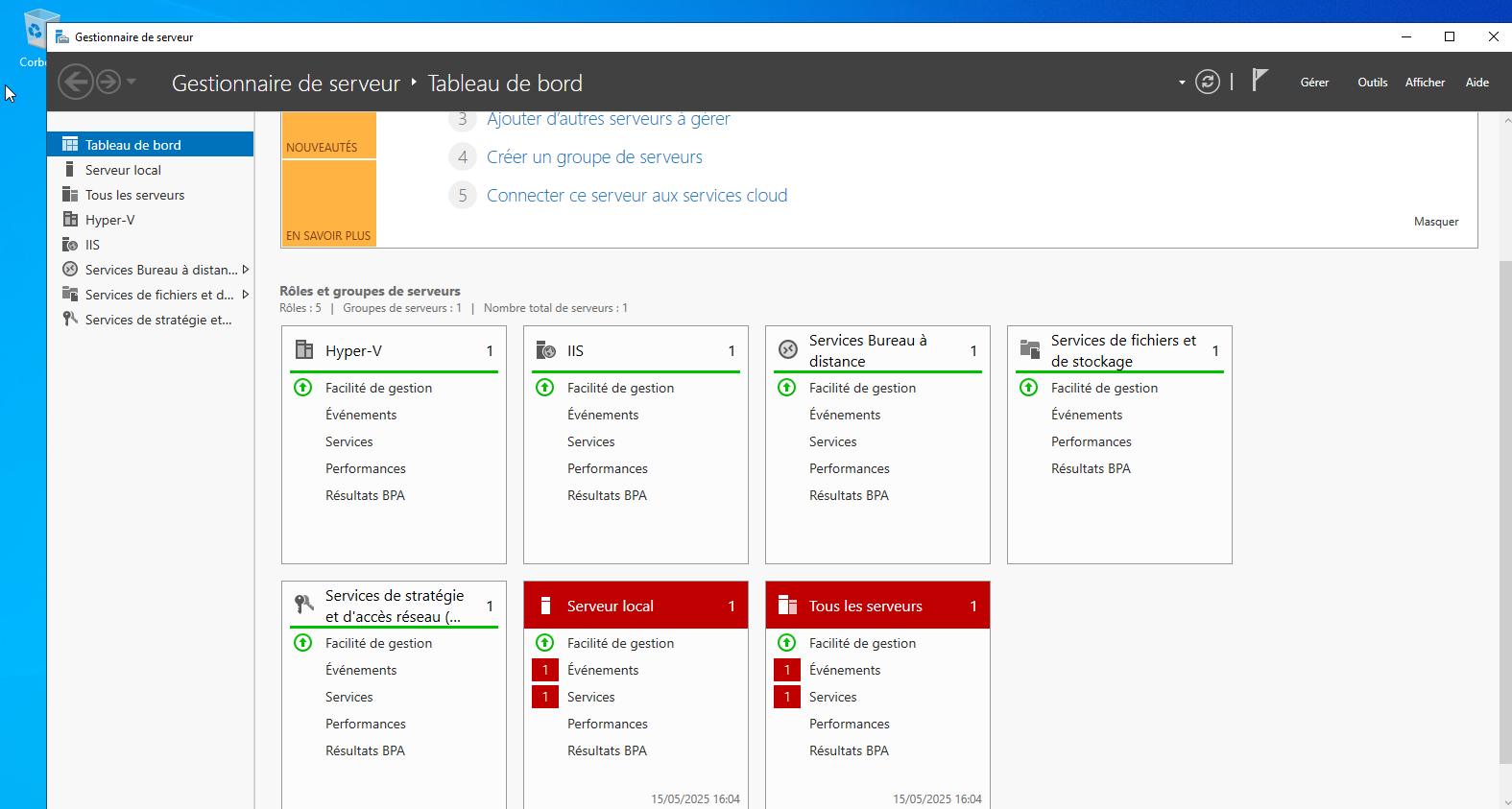Open the Aide menu
Viewport: 1512px width, 809px height.
[1477, 83]
